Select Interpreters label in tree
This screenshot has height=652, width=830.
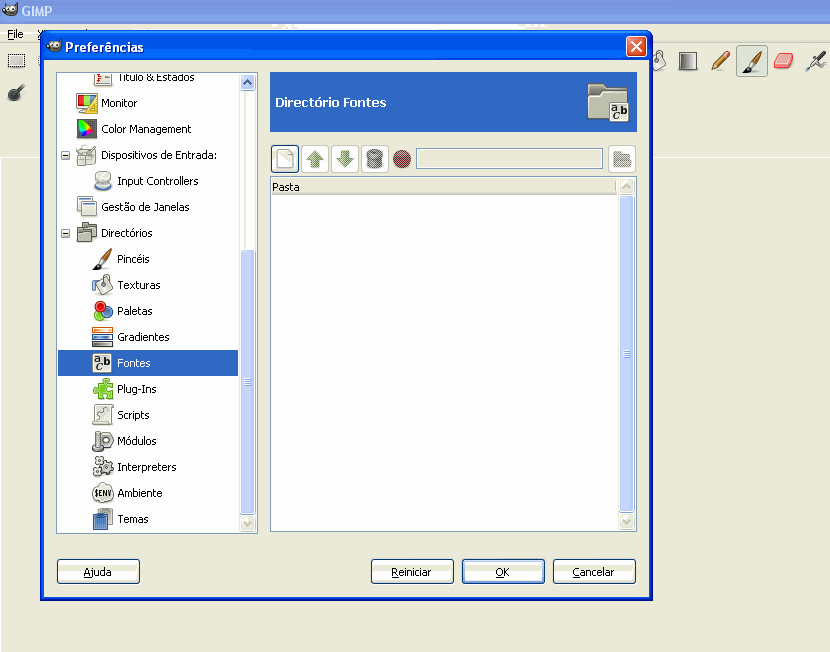coord(147,467)
